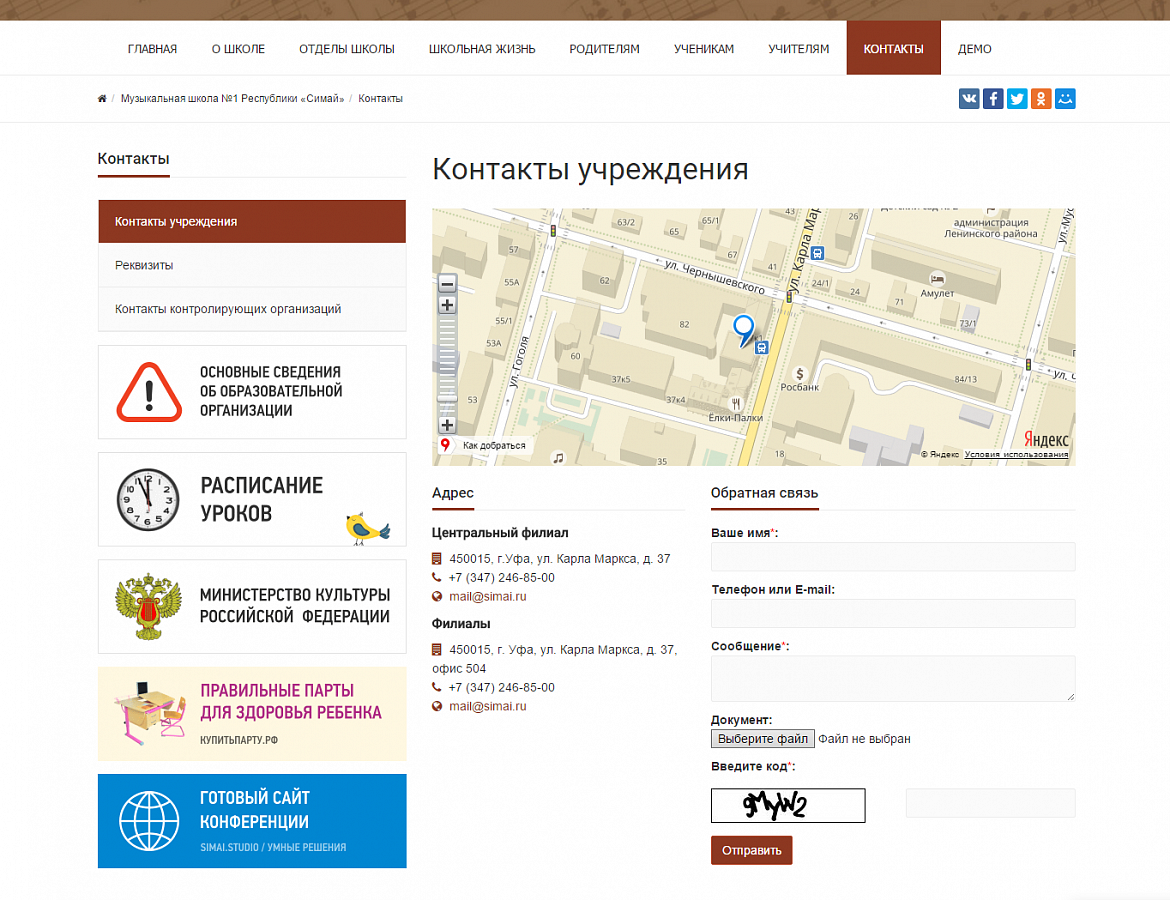Focus the Ваше имя input field
The height and width of the screenshot is (900, 1170).
pyautogui.click(x=893, y=557)
